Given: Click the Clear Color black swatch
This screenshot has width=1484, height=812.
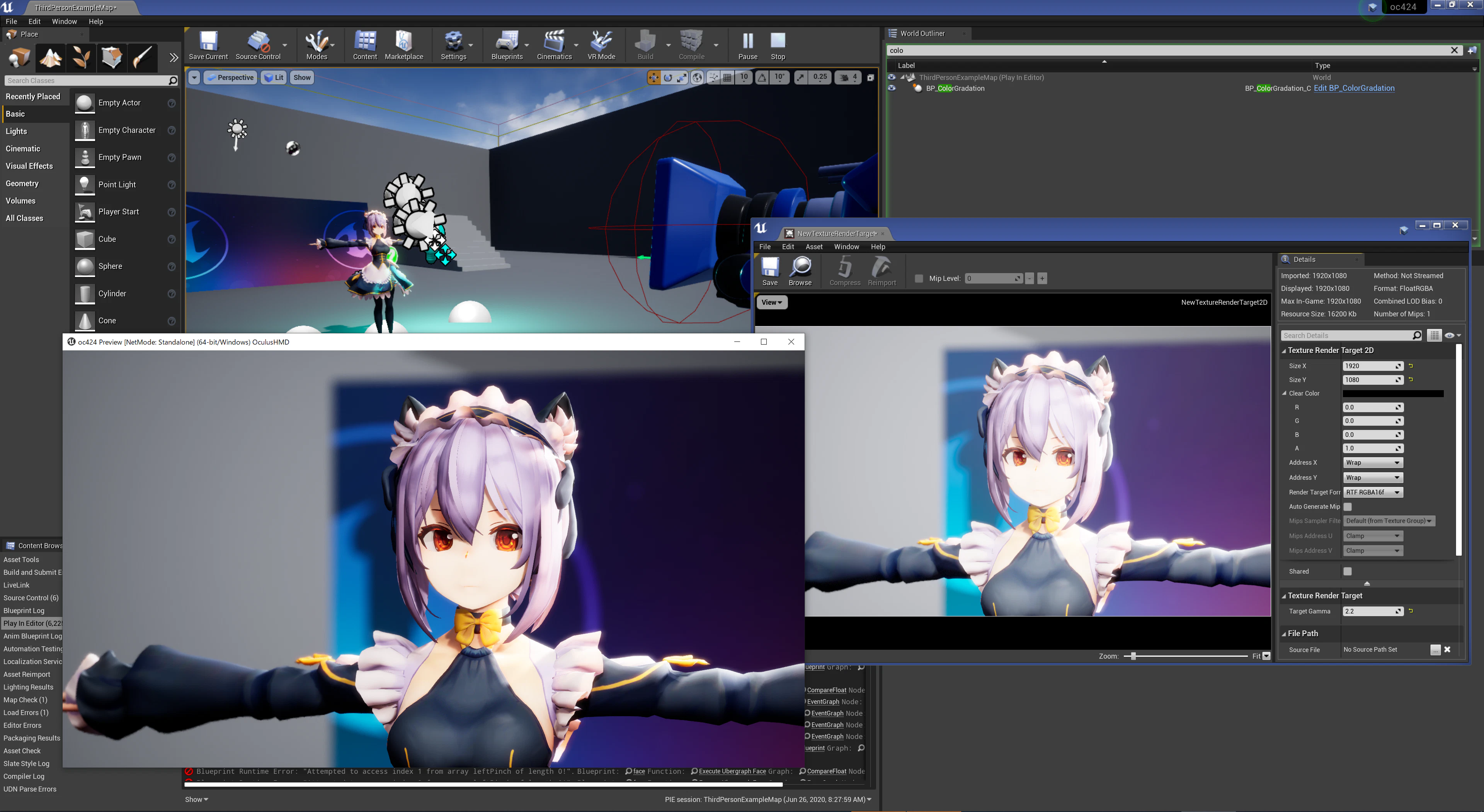Looking at the screenshot, I should pyautogui.click(x=1393, y=393).
